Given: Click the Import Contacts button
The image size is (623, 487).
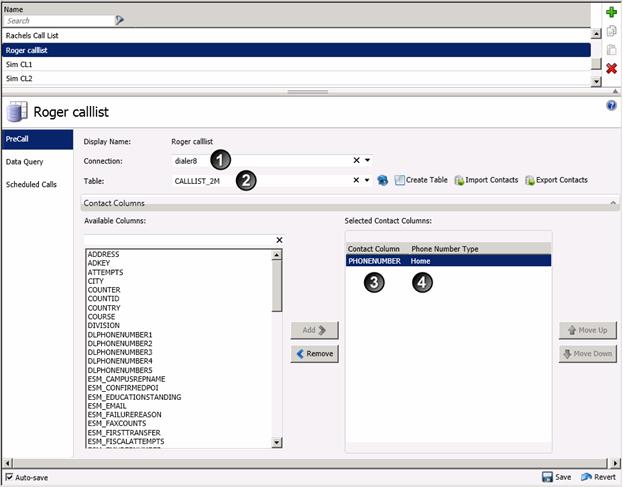Looking at the screenshot, I should tap(486, 180).
